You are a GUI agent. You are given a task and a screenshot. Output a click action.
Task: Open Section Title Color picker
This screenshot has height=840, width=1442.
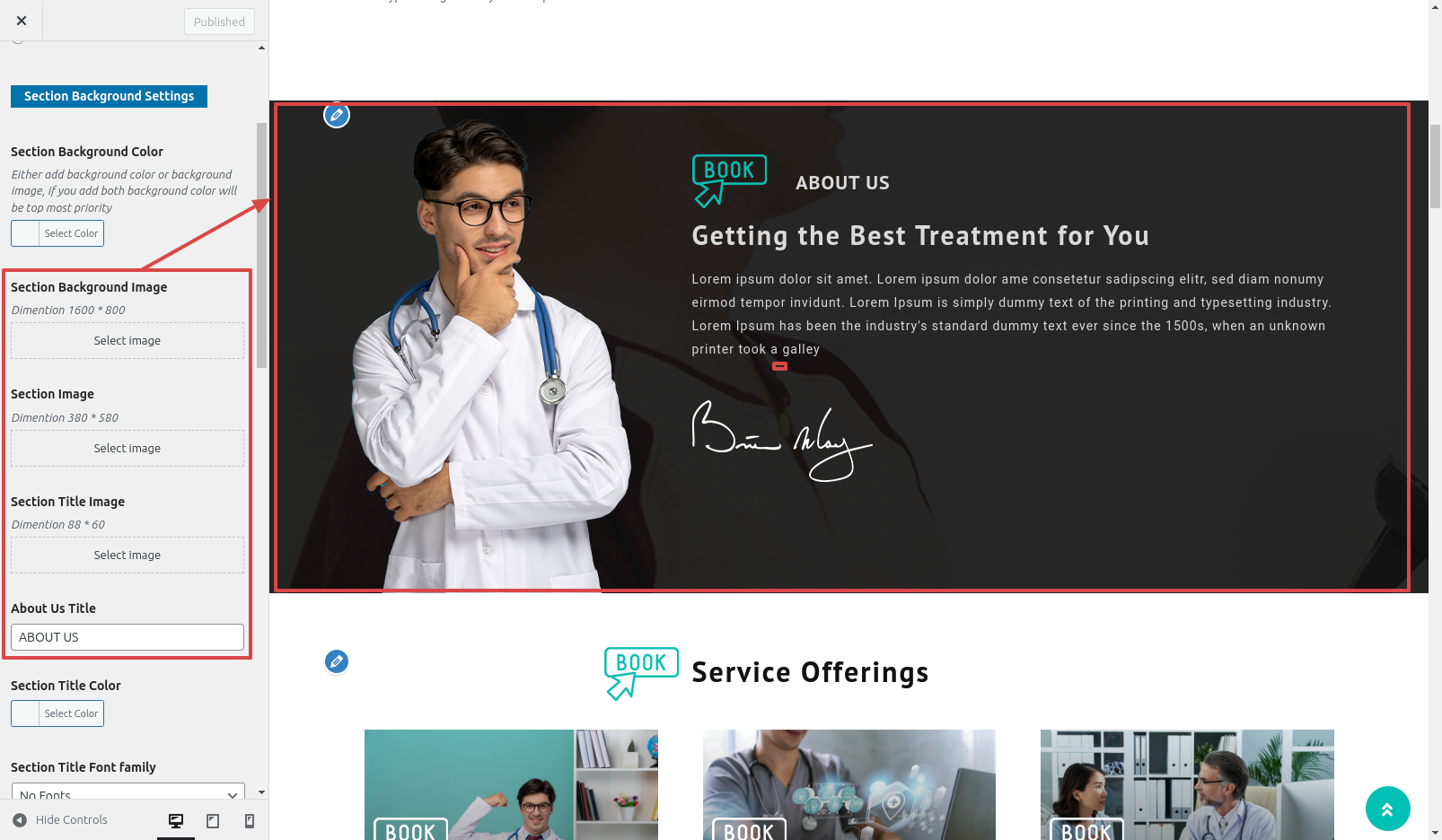pyautogui.click(x=57, y=713)
